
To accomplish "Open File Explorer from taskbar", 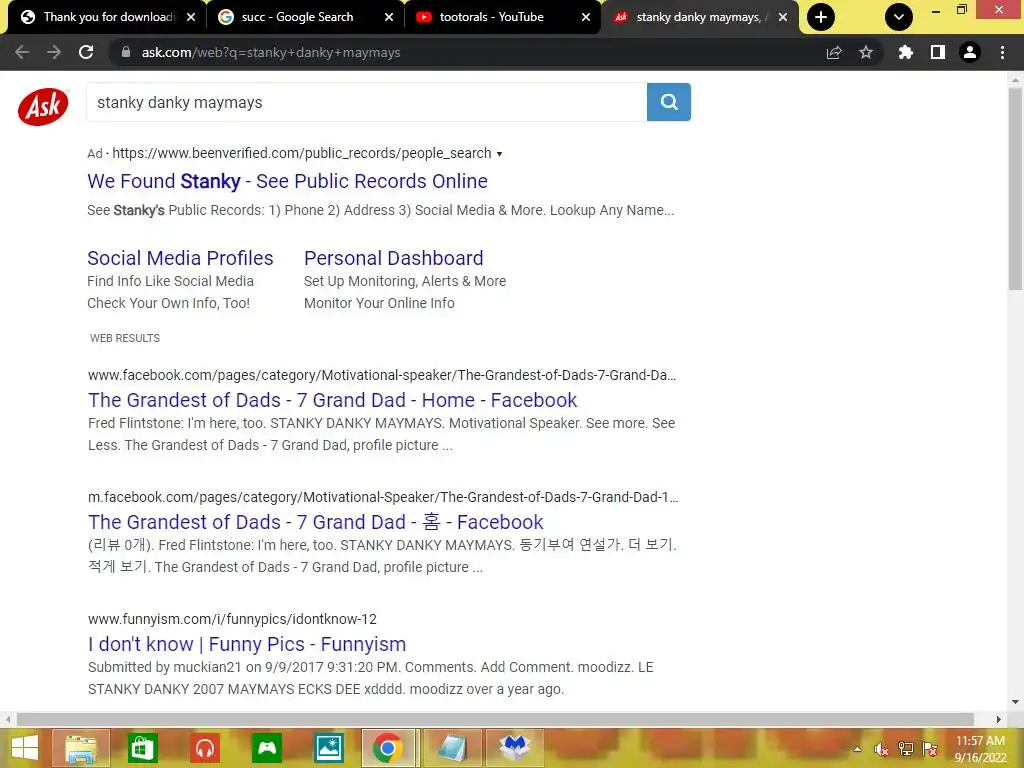I will pyautogui.click(x=81, y=748).
